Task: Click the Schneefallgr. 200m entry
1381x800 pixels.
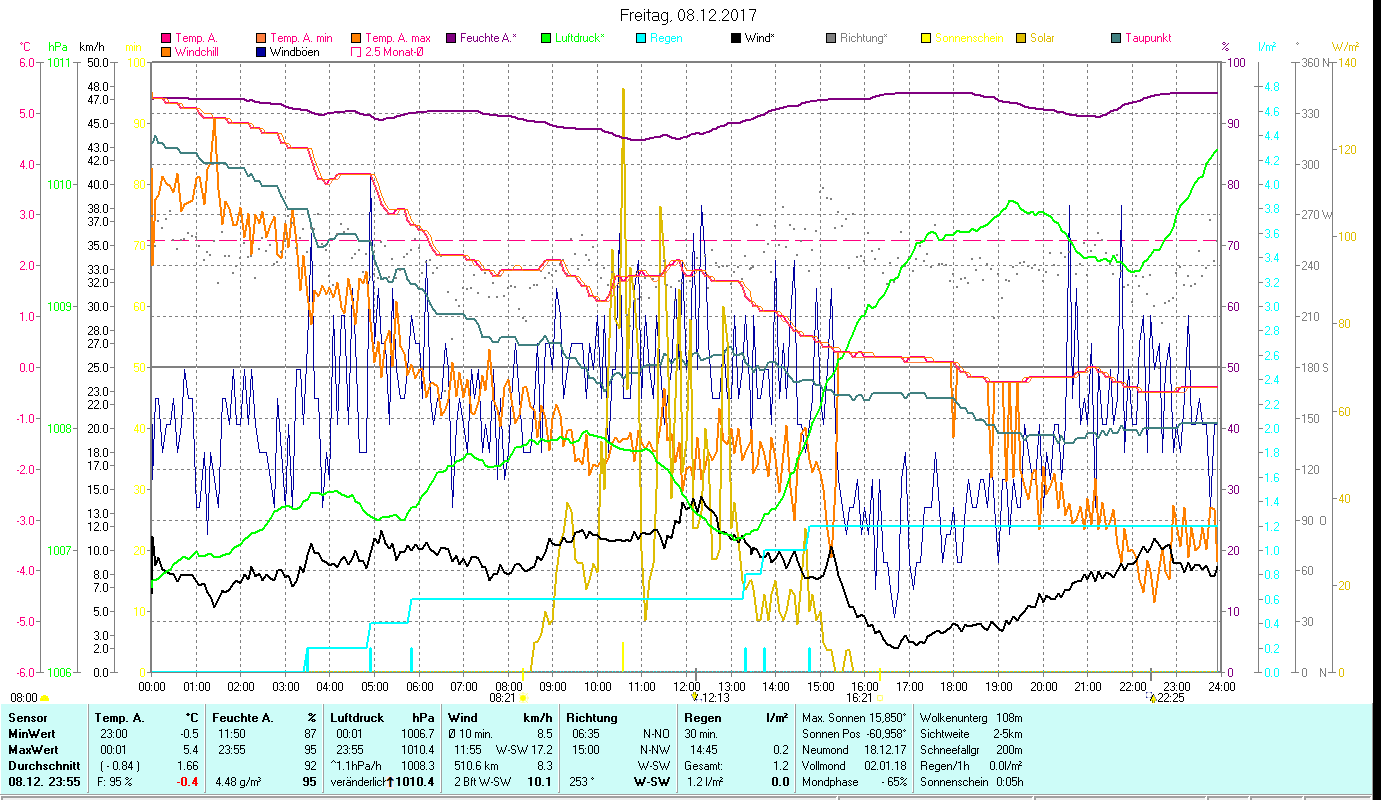Action: (x=970, y=750)
